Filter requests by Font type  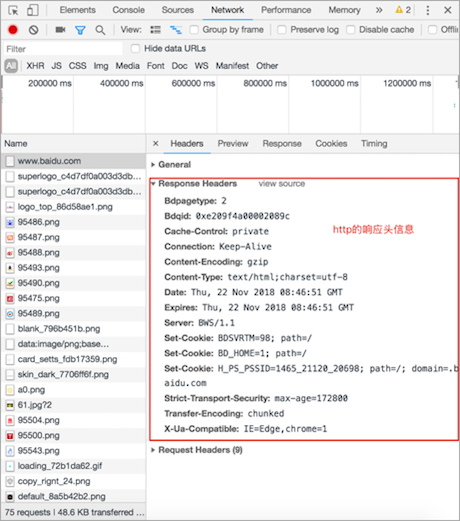click(156, 66)
